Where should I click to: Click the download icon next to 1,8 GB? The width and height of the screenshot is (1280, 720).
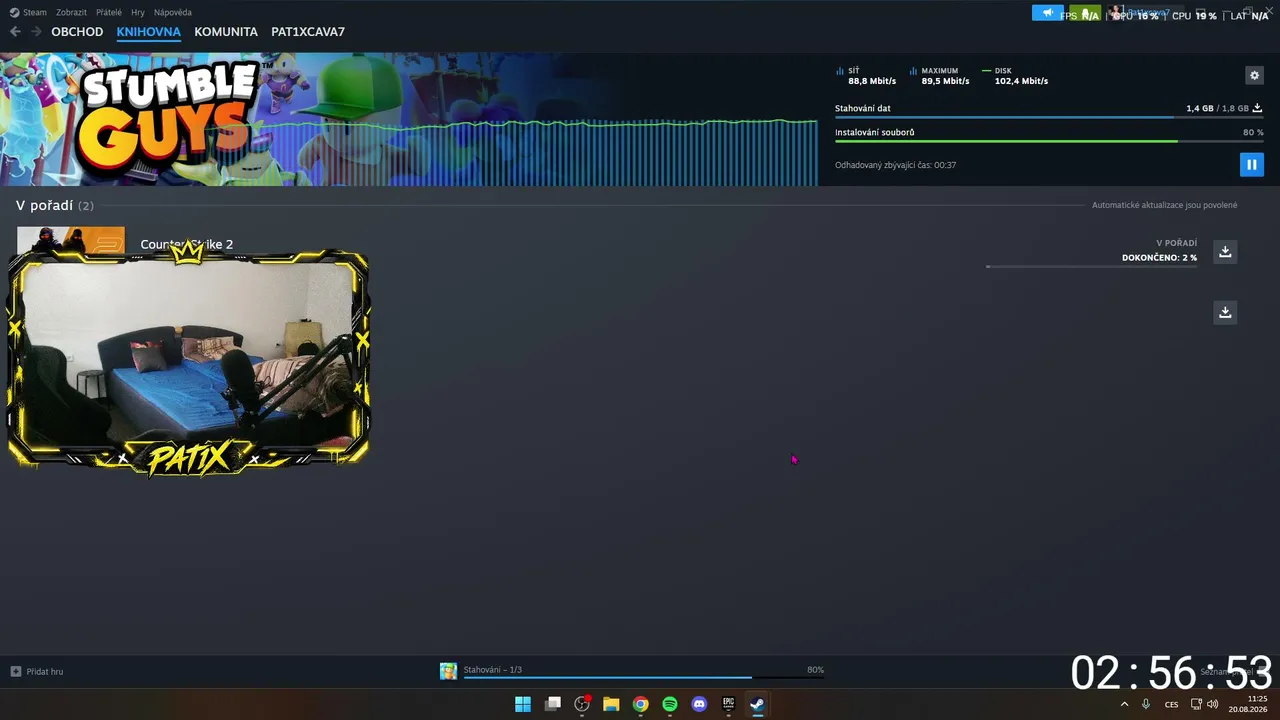click(x=1257, y=108)
